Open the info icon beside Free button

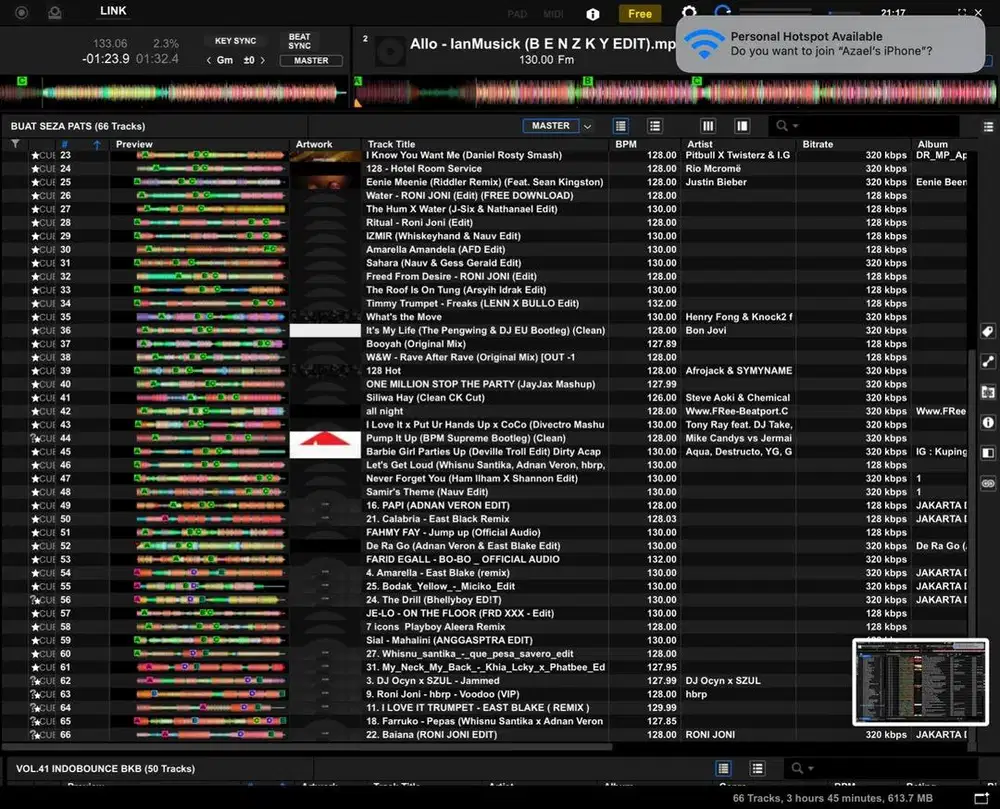point(593,14)
